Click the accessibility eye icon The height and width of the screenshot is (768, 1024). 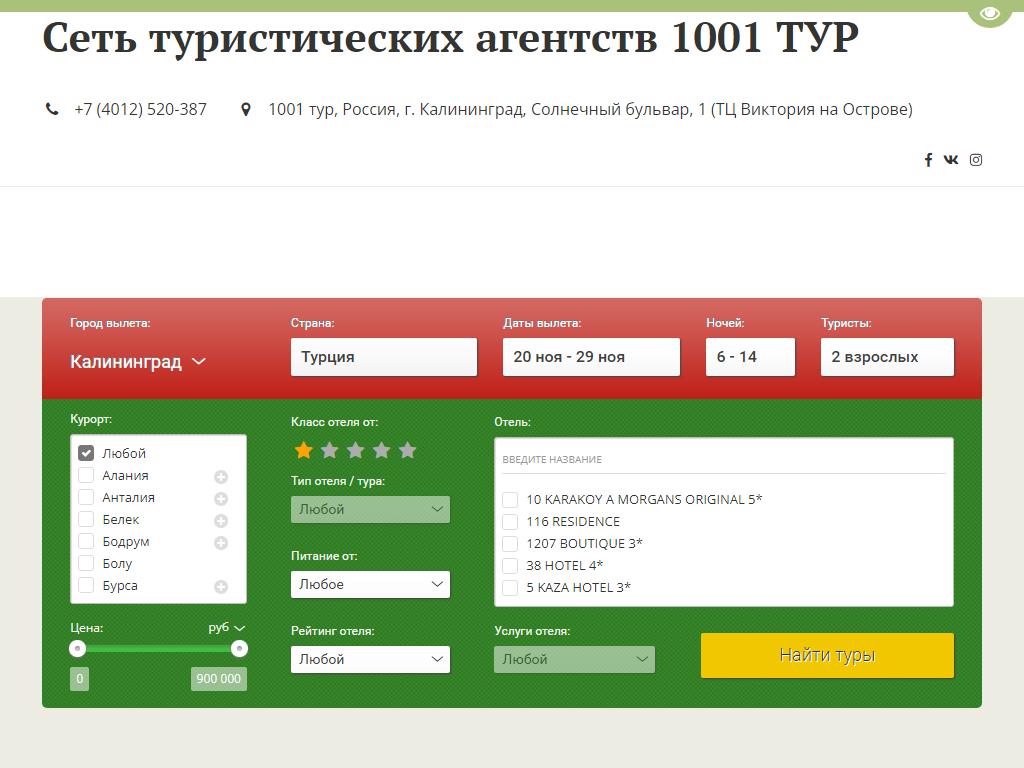989,13
